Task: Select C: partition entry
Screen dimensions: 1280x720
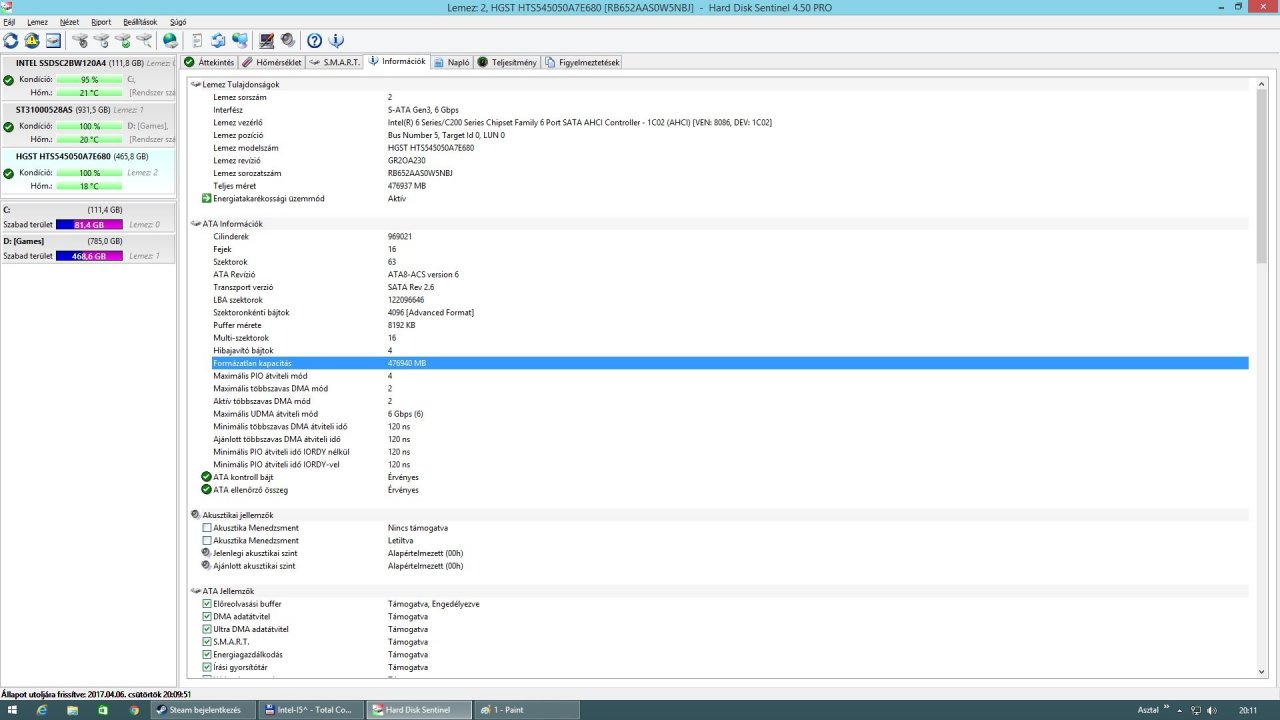Action: 88,218
